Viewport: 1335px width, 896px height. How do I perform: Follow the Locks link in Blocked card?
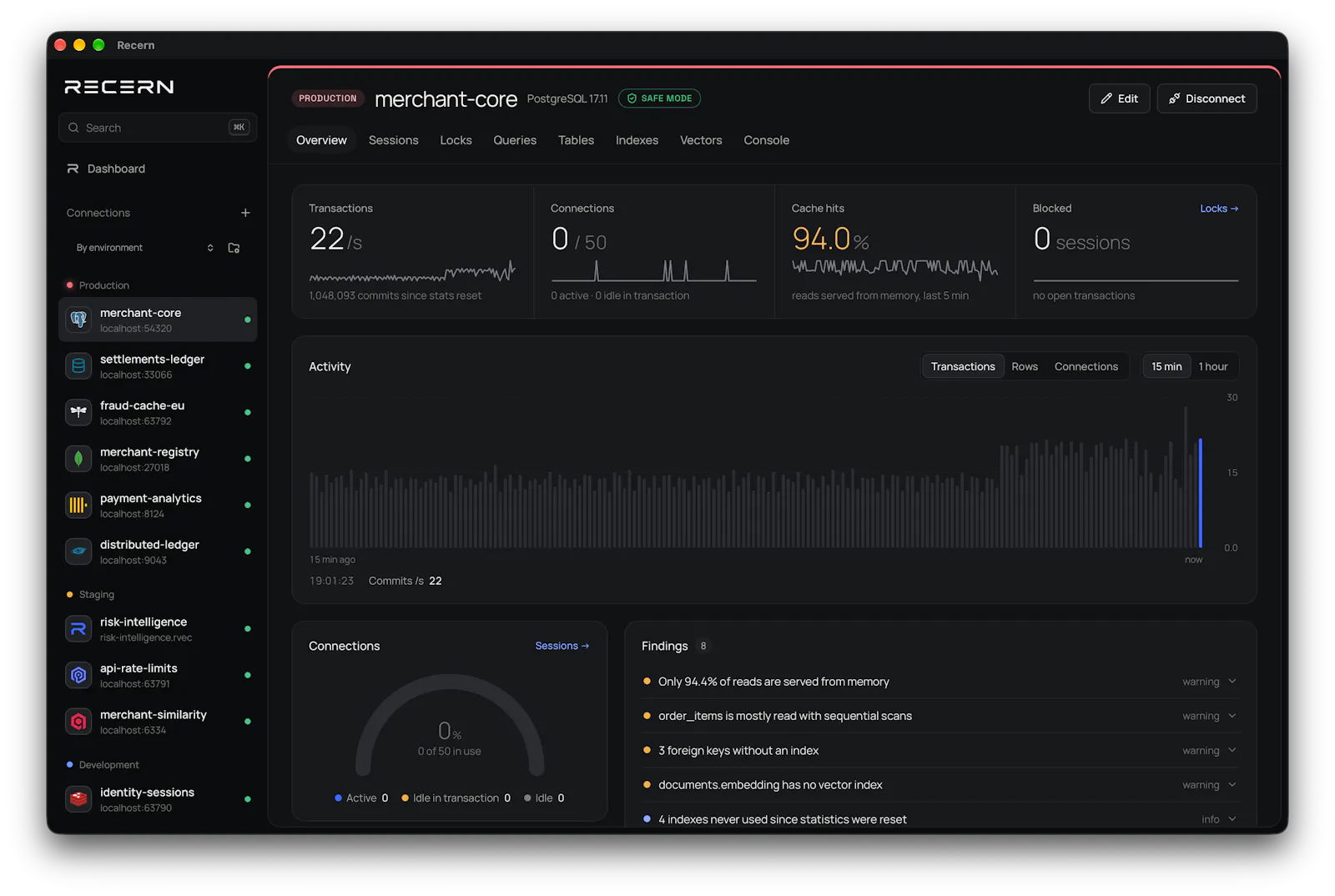tap(1219, 209)
